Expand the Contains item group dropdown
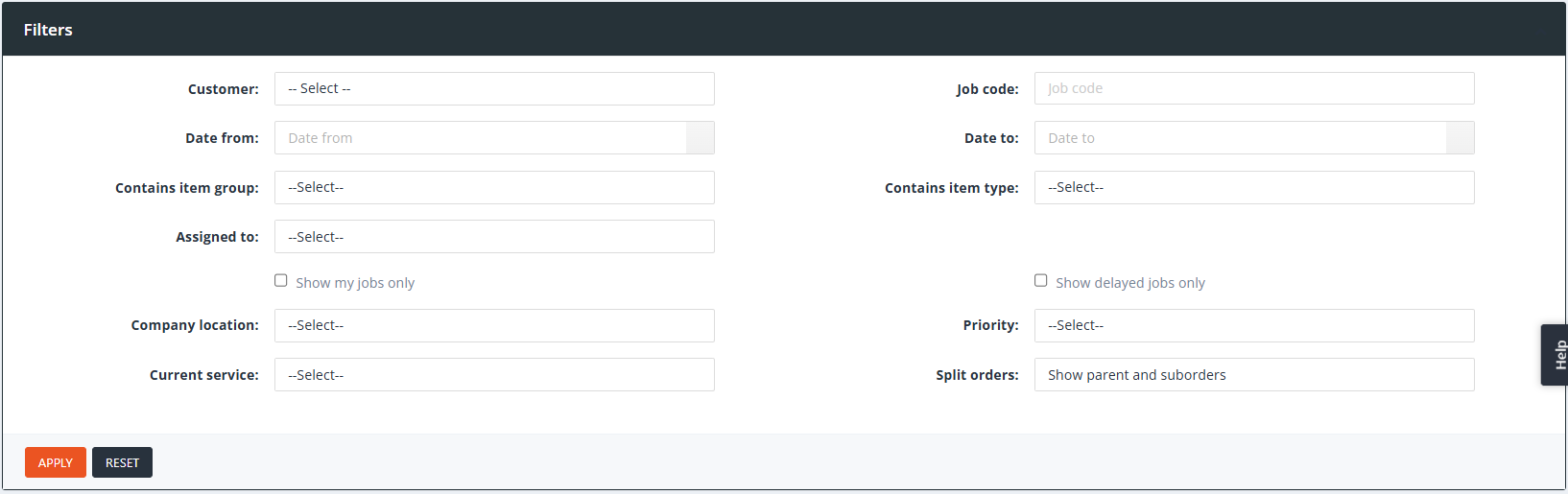 pos(494,188)
